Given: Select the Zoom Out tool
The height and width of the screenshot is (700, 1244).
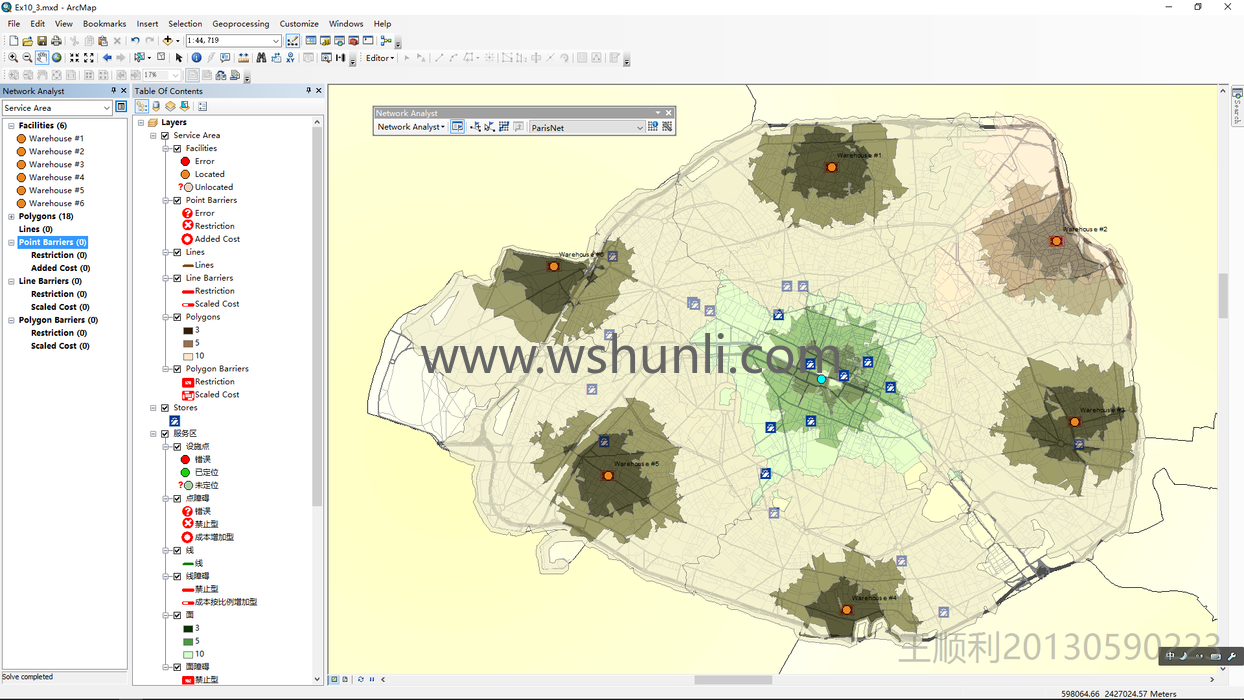Looking at the screenshot, I should 27,58.
